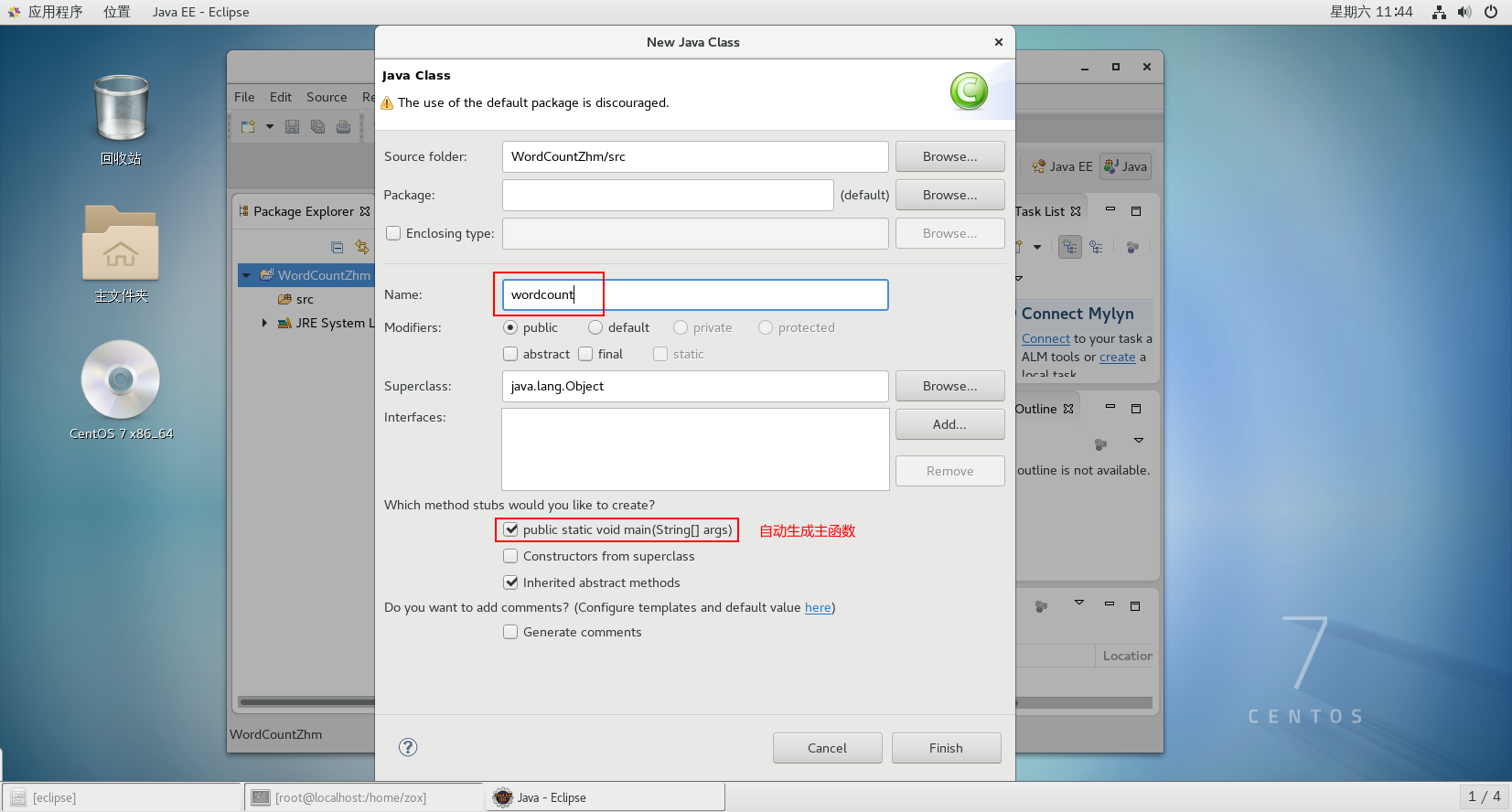Select the Package Explorer tab
This screenshot has height=812, width=1512.
(x=303, y=211)
